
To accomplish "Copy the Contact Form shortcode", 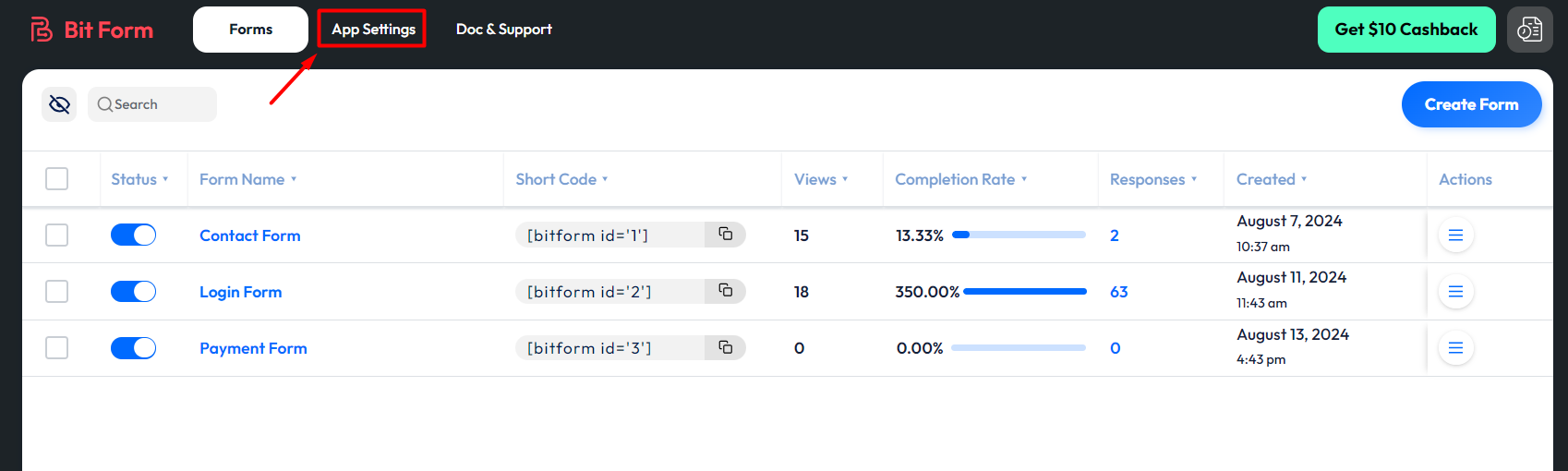I will (725, 235).
